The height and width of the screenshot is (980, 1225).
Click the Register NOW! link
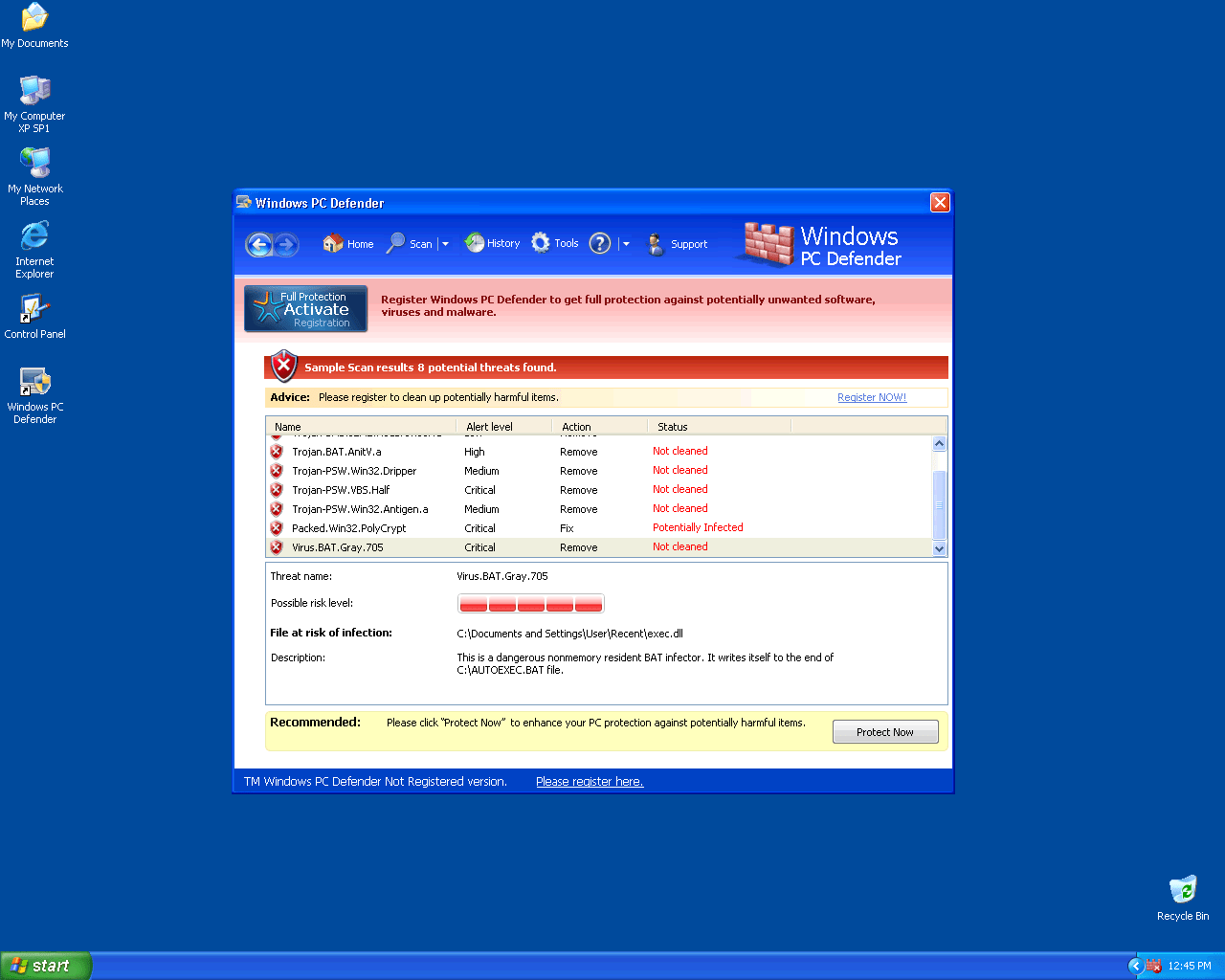click(x=871, y=397)
